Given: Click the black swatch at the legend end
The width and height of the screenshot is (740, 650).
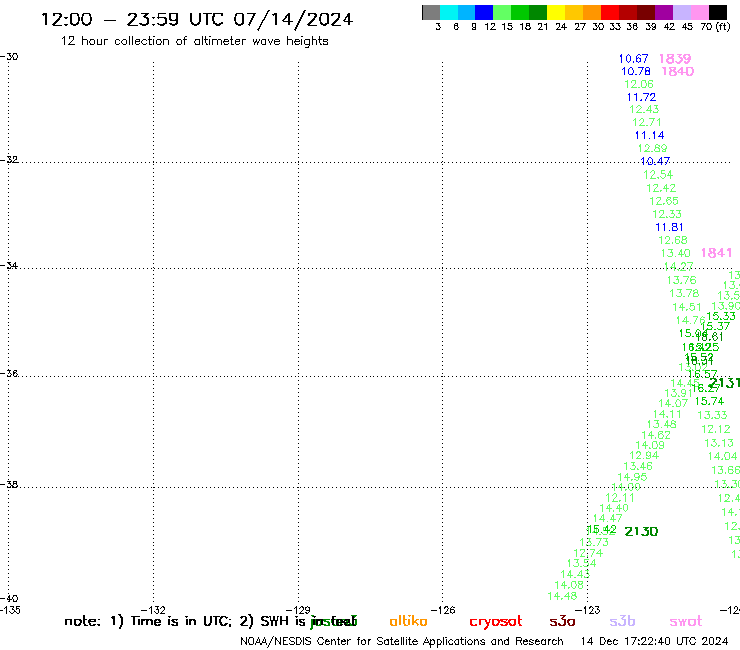Looking at the screenshot, I should tap(718, 12).
